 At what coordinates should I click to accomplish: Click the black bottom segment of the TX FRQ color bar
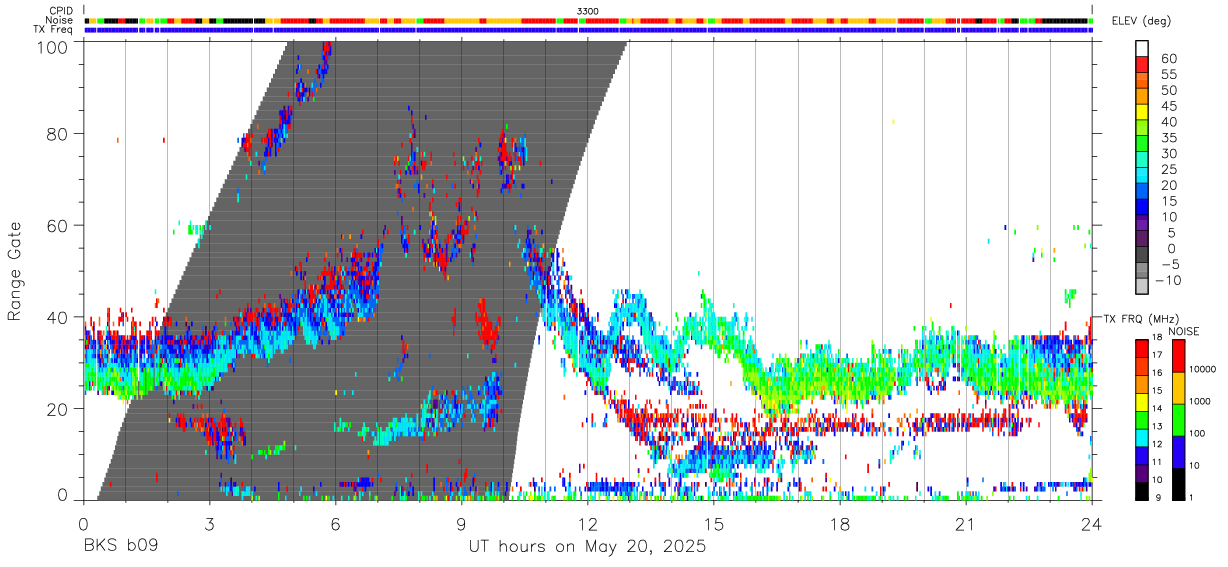(1142, 490)
